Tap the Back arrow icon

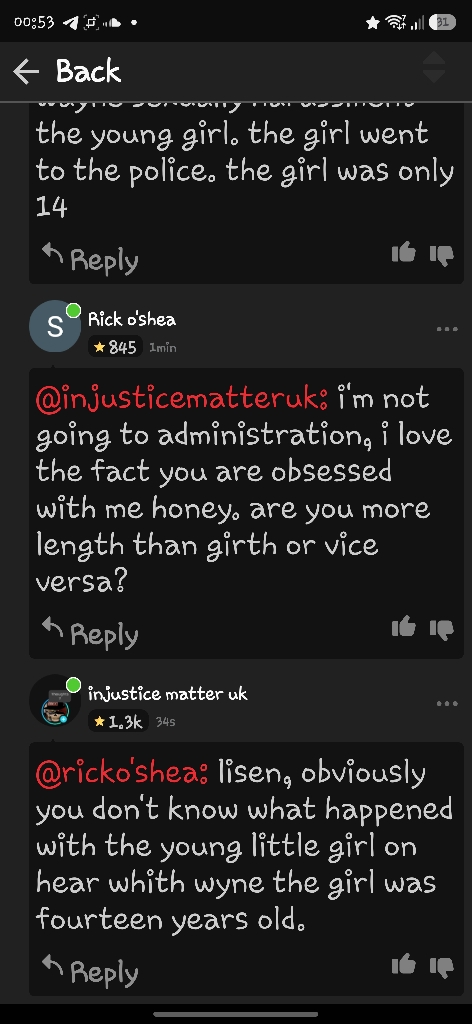coord(26,71)
